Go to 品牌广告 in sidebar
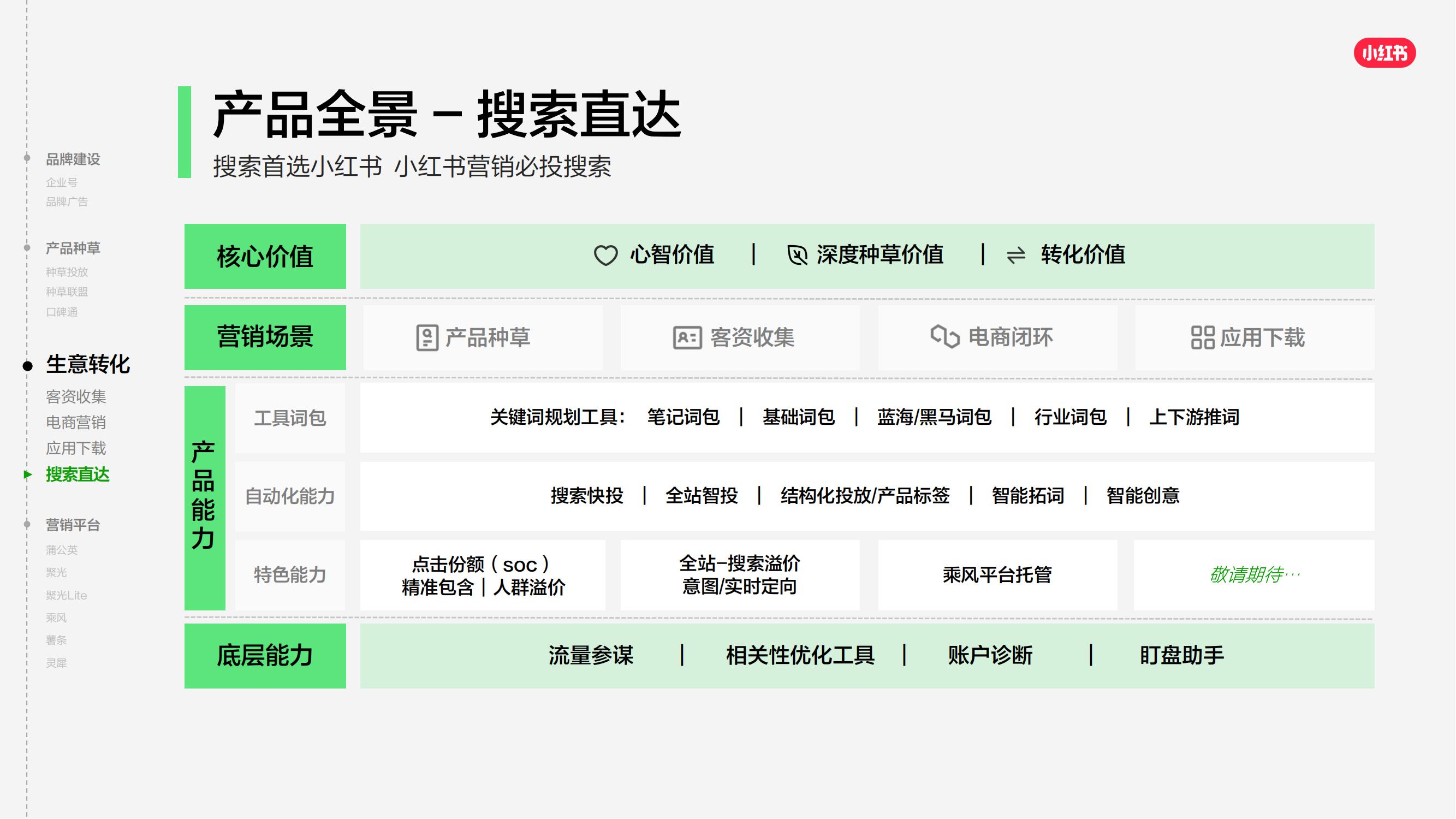Viewport: 1456px width, 819px height. [x=67, y=202]
